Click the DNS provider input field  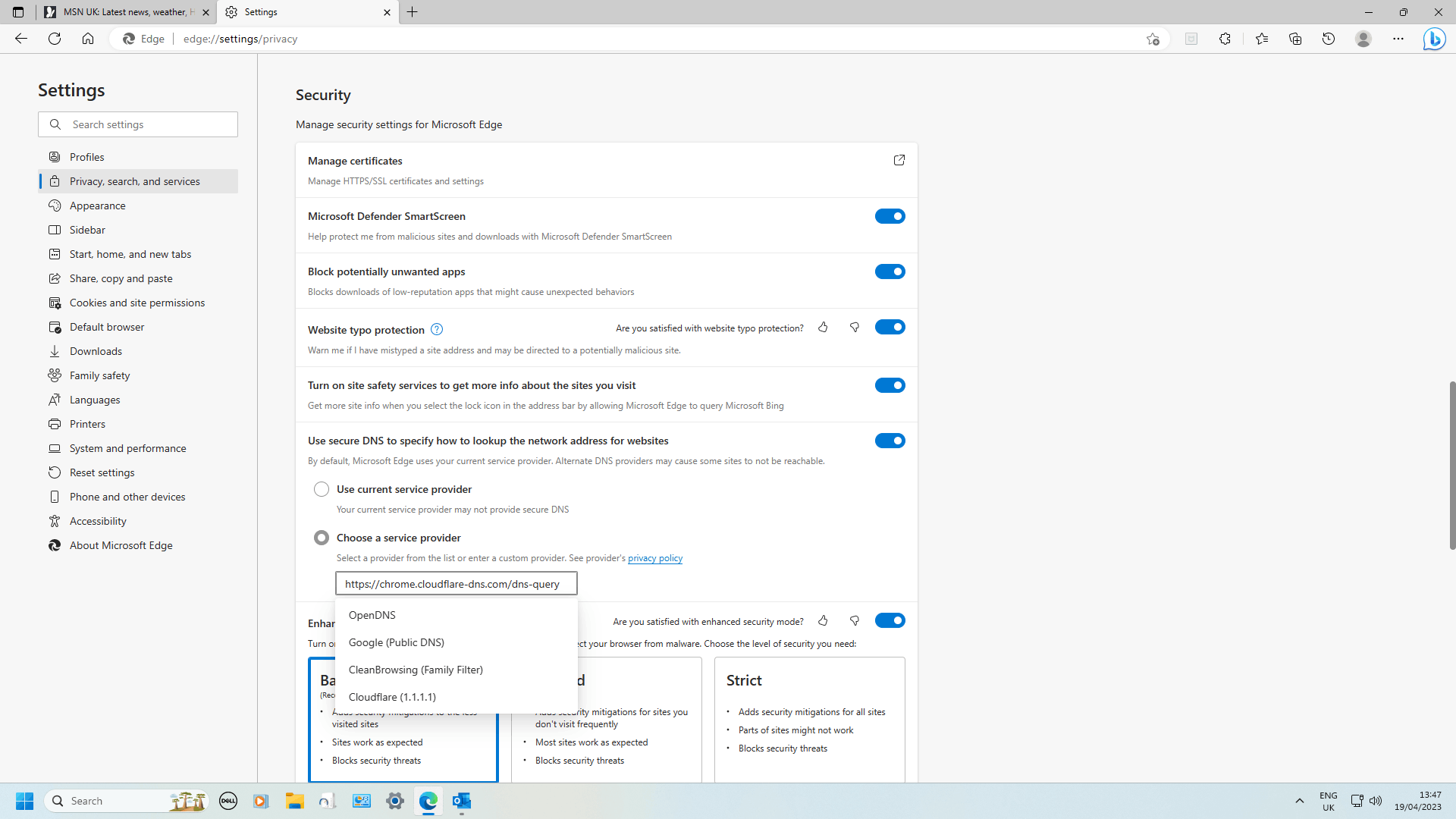pos(456,583)
